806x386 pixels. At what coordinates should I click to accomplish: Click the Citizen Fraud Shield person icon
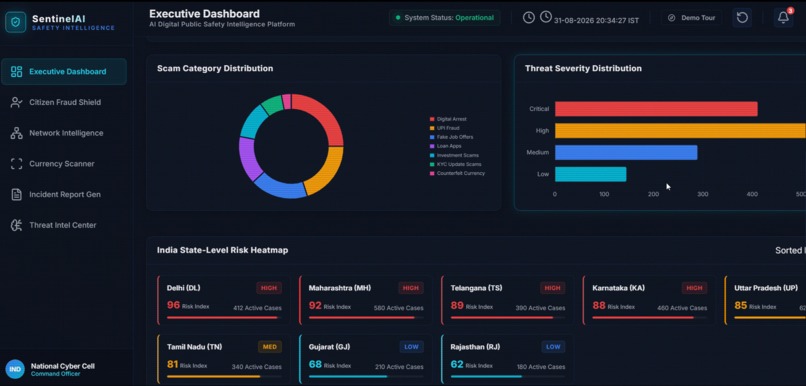[16, 102]
